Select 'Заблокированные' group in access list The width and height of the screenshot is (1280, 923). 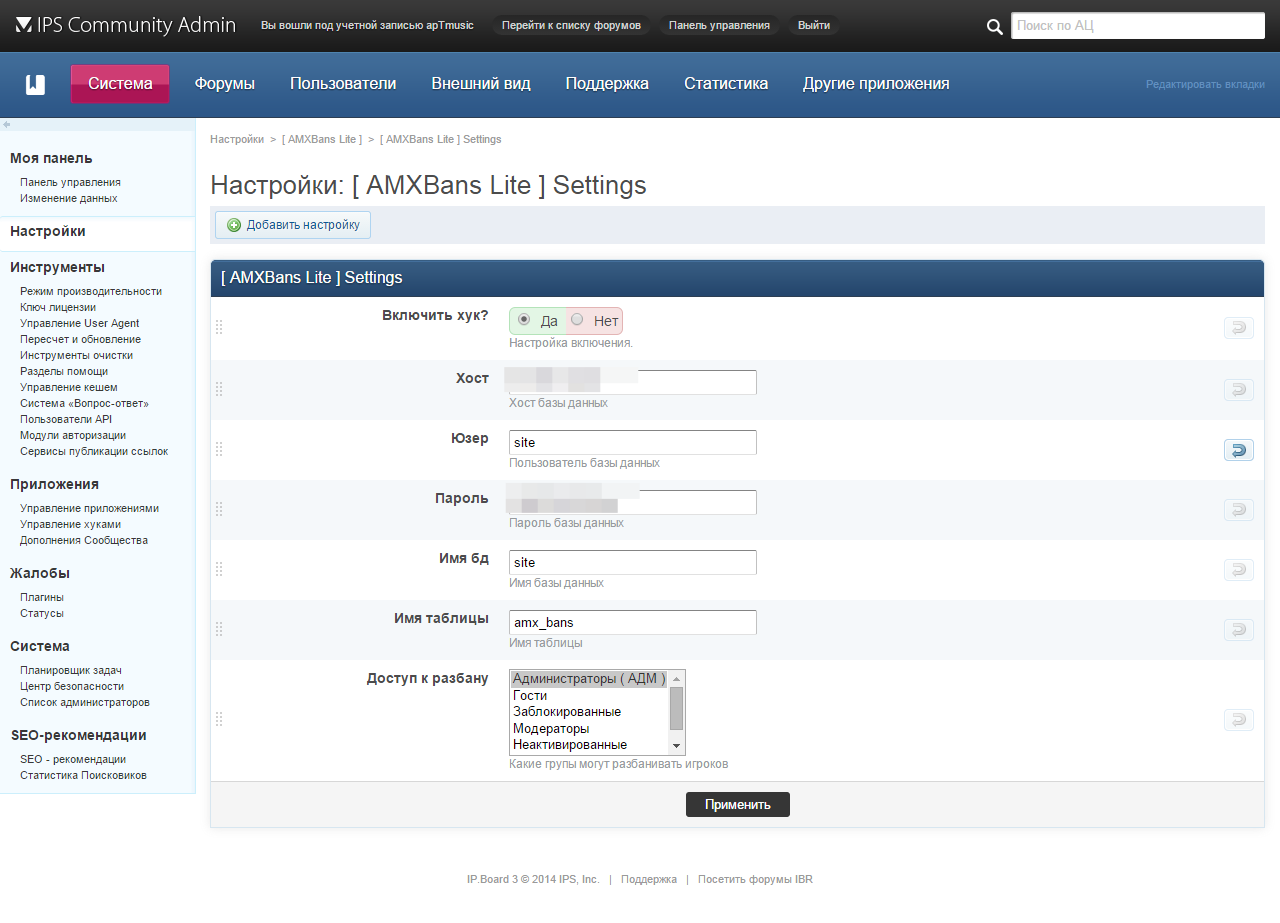[589, 711]
